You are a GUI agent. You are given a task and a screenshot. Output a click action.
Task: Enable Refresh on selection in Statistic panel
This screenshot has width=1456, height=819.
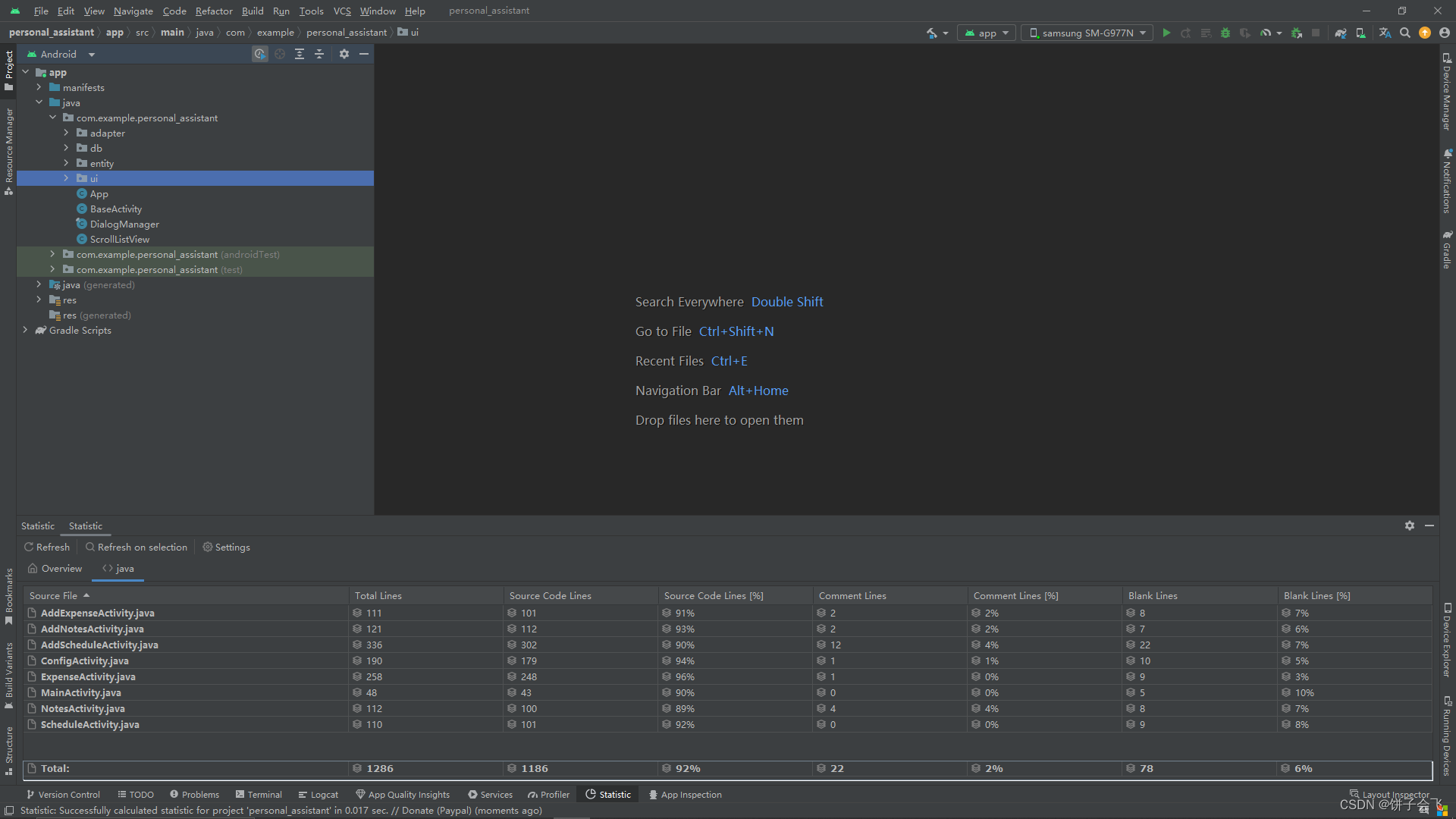136,547
